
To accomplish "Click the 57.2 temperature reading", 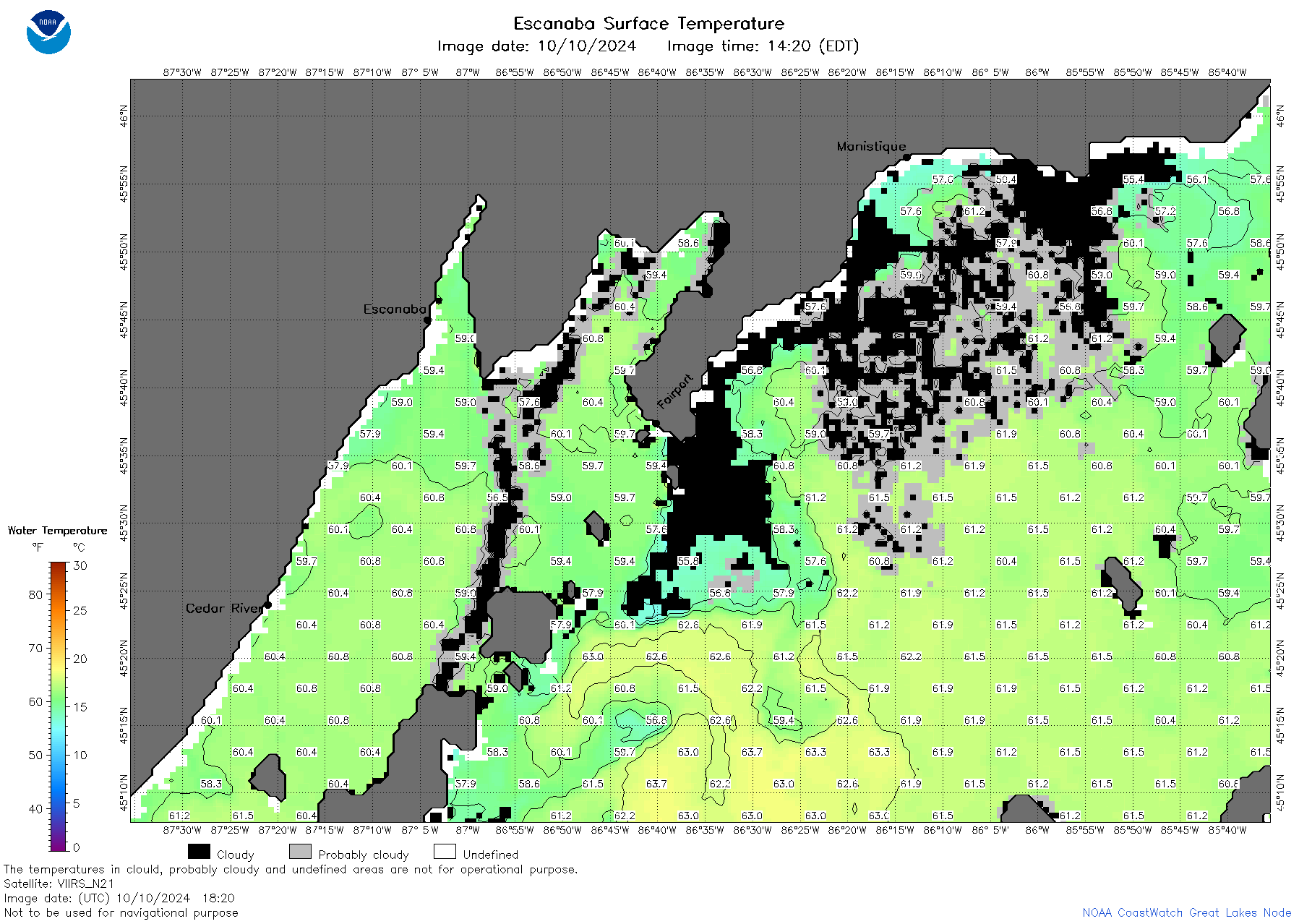I will (x=1165, y=211).
